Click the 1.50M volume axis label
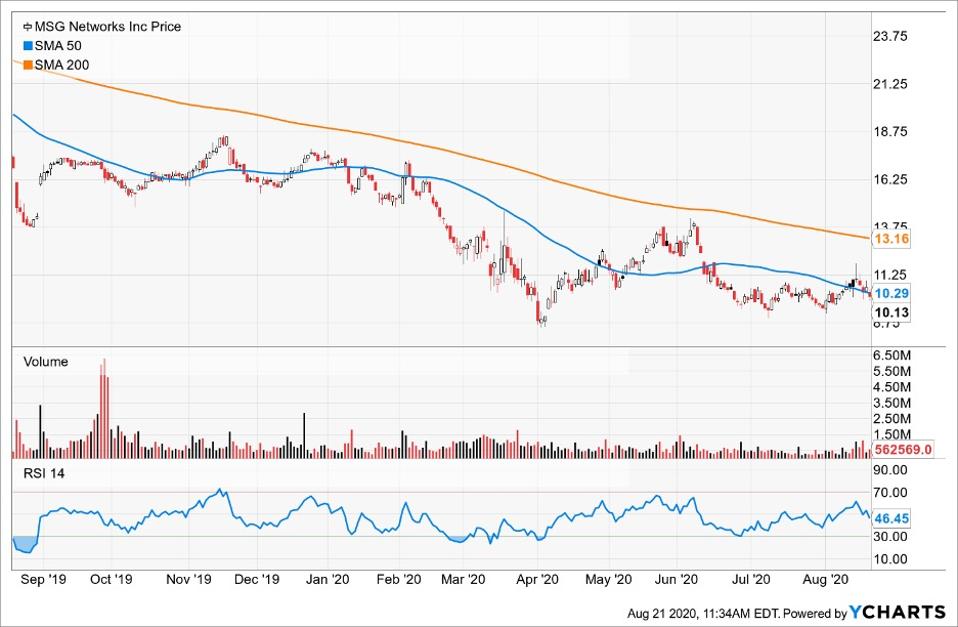This screenshot has height=627, width=958. 893,434
